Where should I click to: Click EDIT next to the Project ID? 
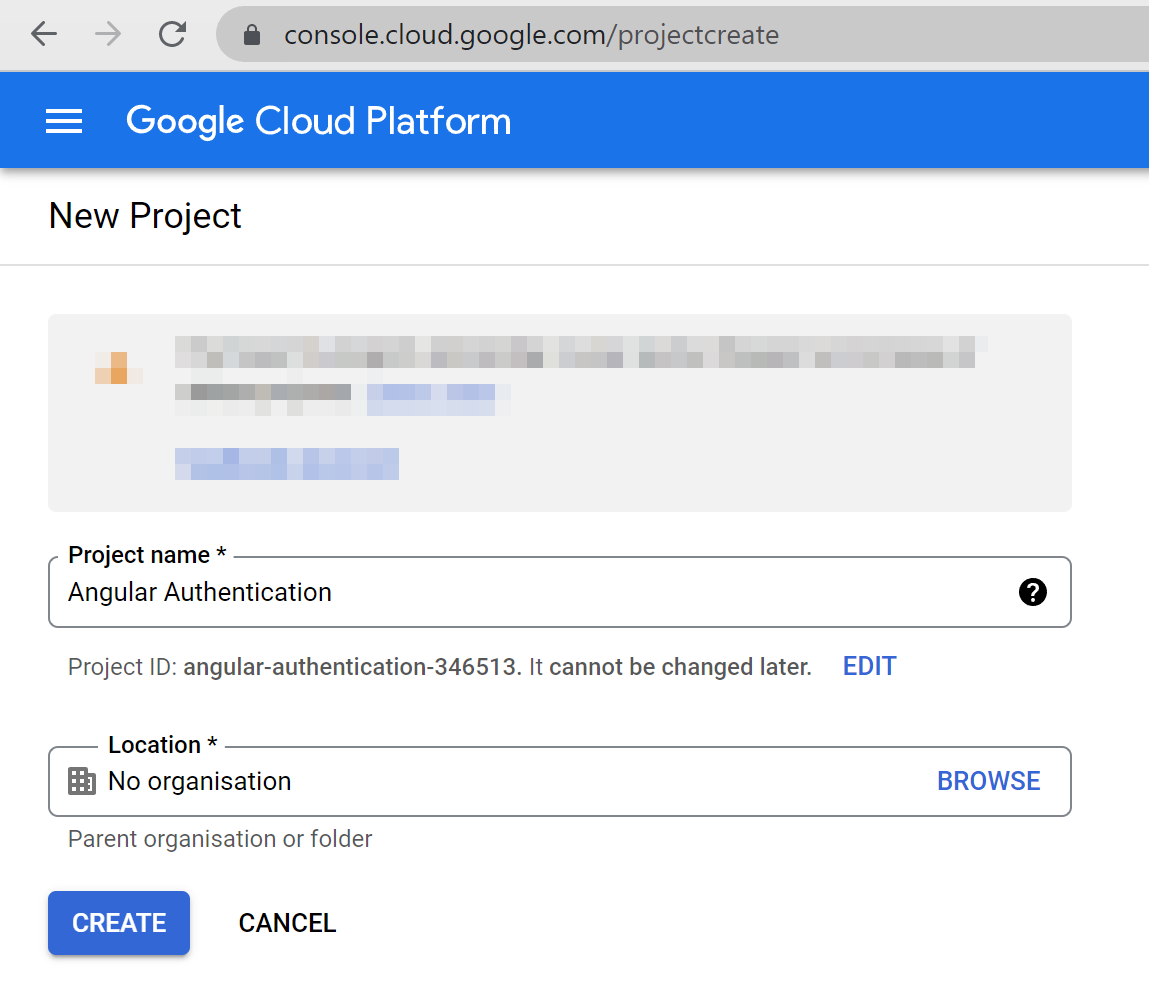point(869,666)
